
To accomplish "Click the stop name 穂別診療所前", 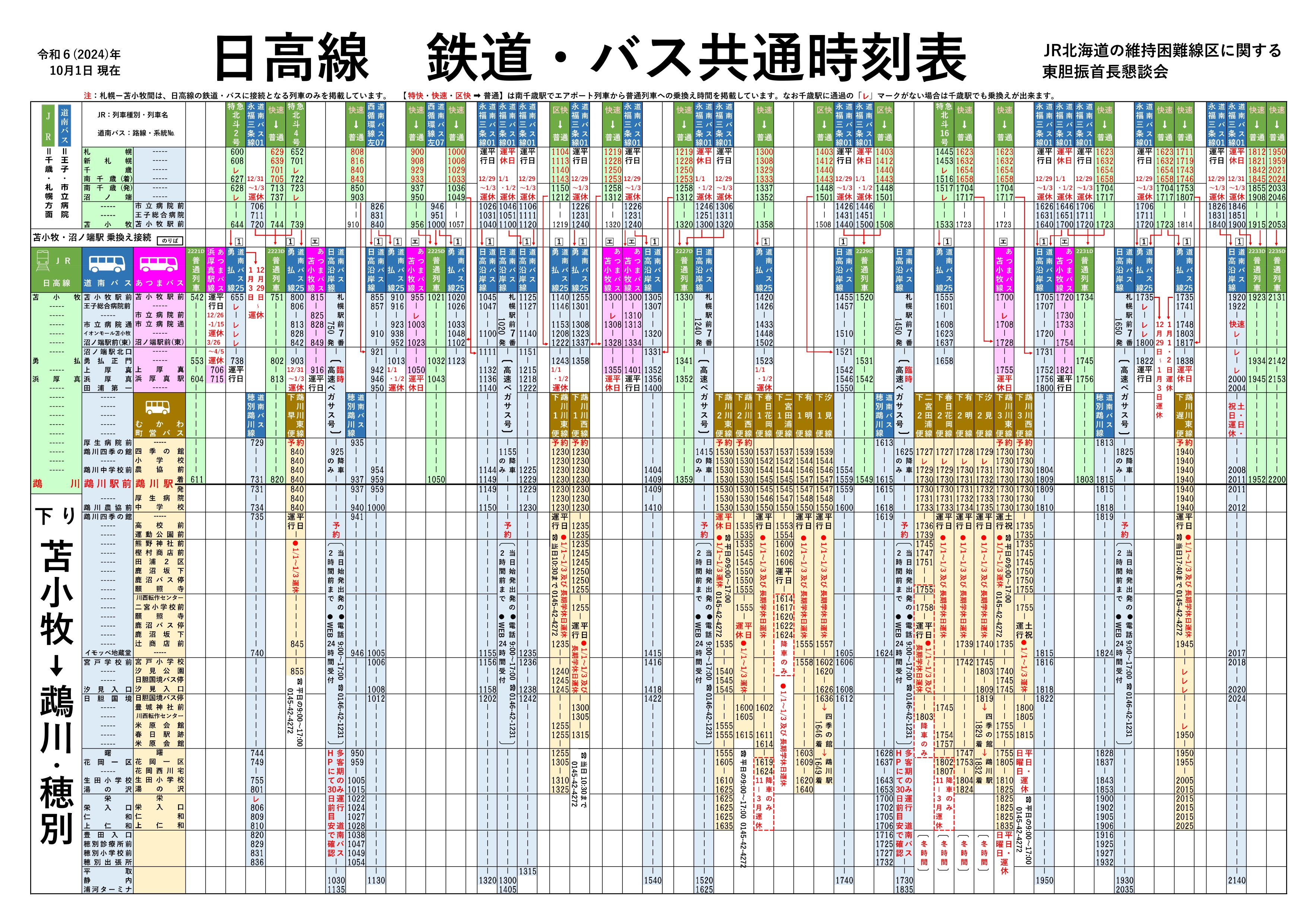I will tap(107, 844).
